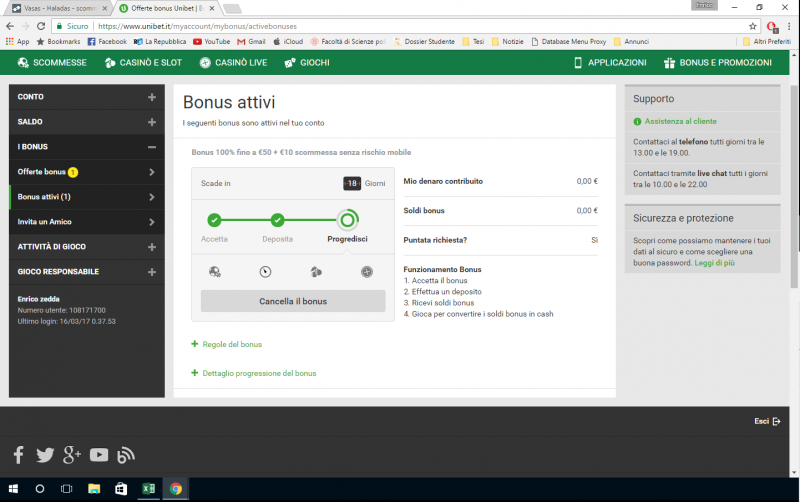Click the RSS blog feed icon
800x502 pixels.
(126, 455)
